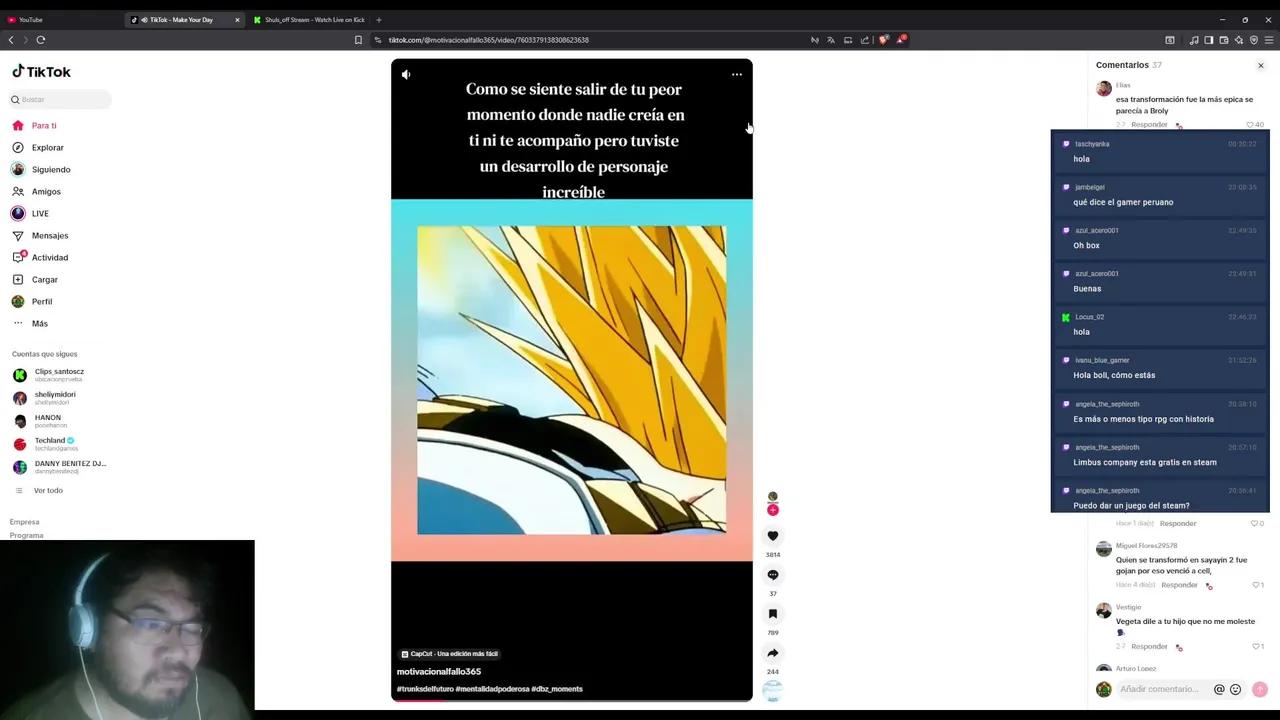The width and height of the screenshot is (1280, 720).
Task: Open motivacionalfallo365 creator name on video
Action: pos(439,672)
